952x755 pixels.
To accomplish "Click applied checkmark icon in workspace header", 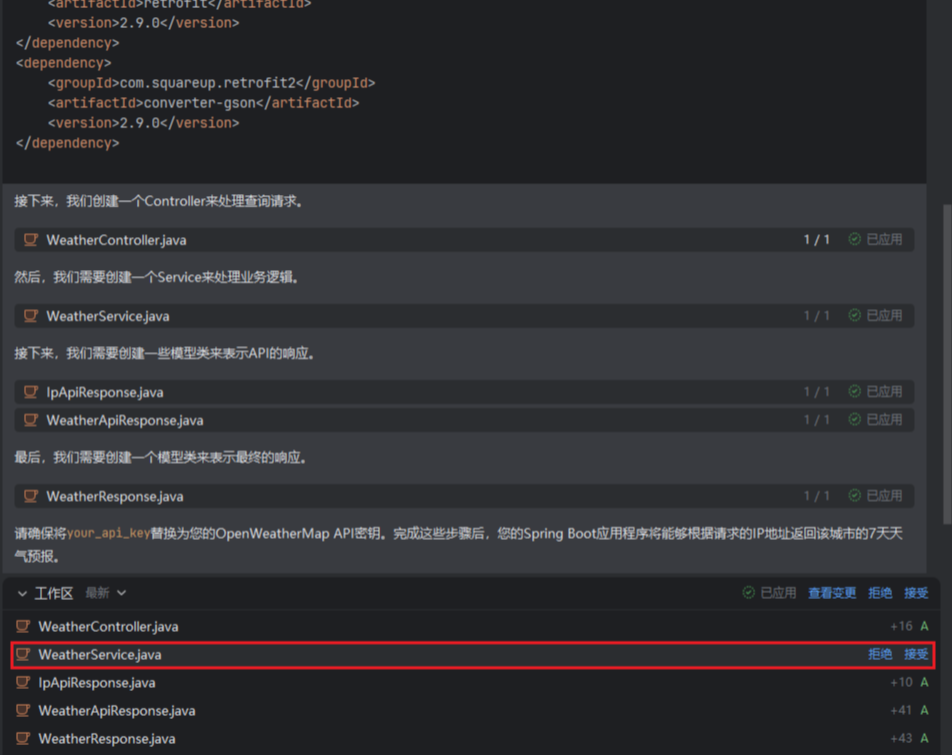I will pyautogui.click(x=749, y=592).
